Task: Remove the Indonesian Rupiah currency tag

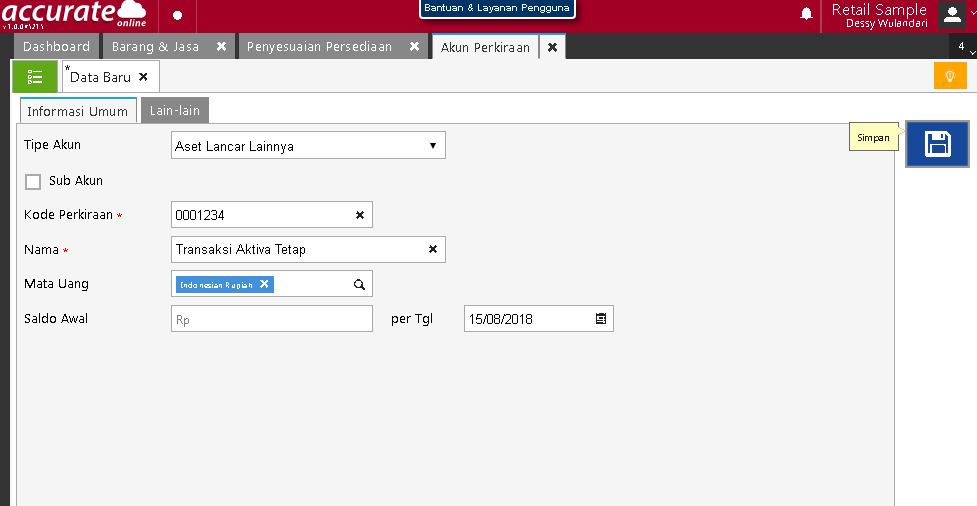Action: (x=264, y=284)
